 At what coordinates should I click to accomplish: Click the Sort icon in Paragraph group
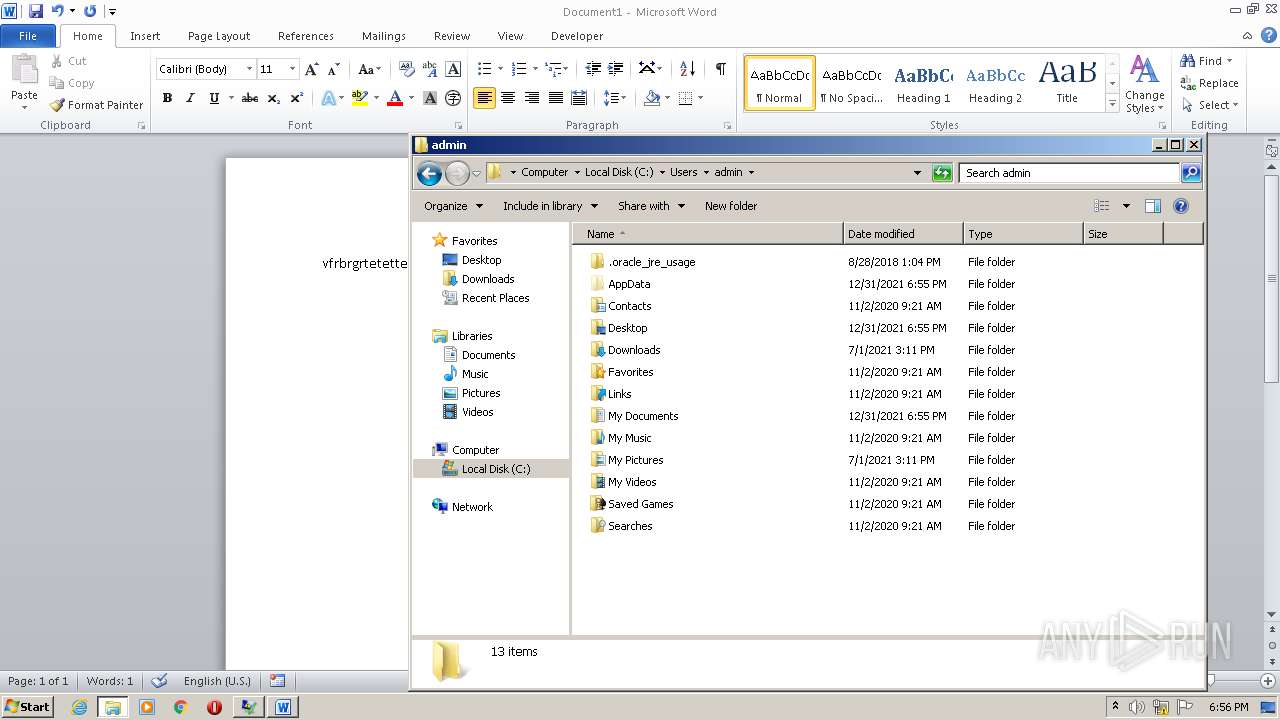pyautogui.click(x=687, y=69)
